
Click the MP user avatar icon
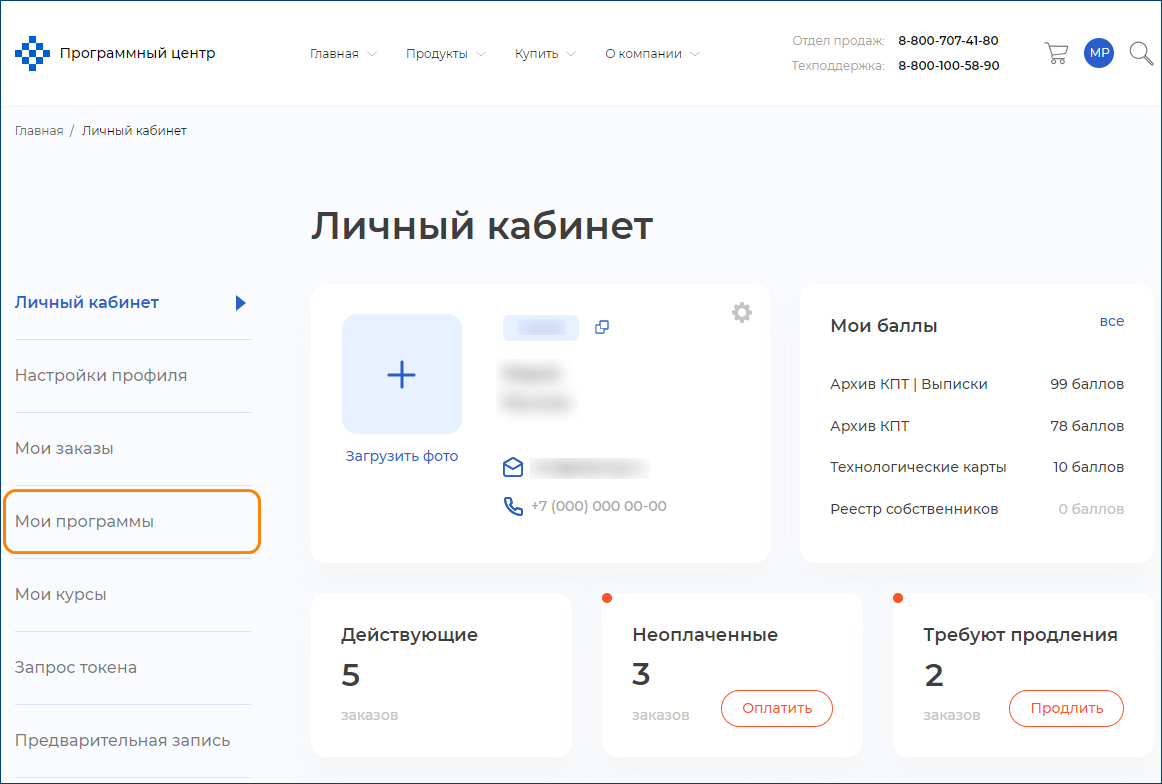click(x=1099, y=53)
